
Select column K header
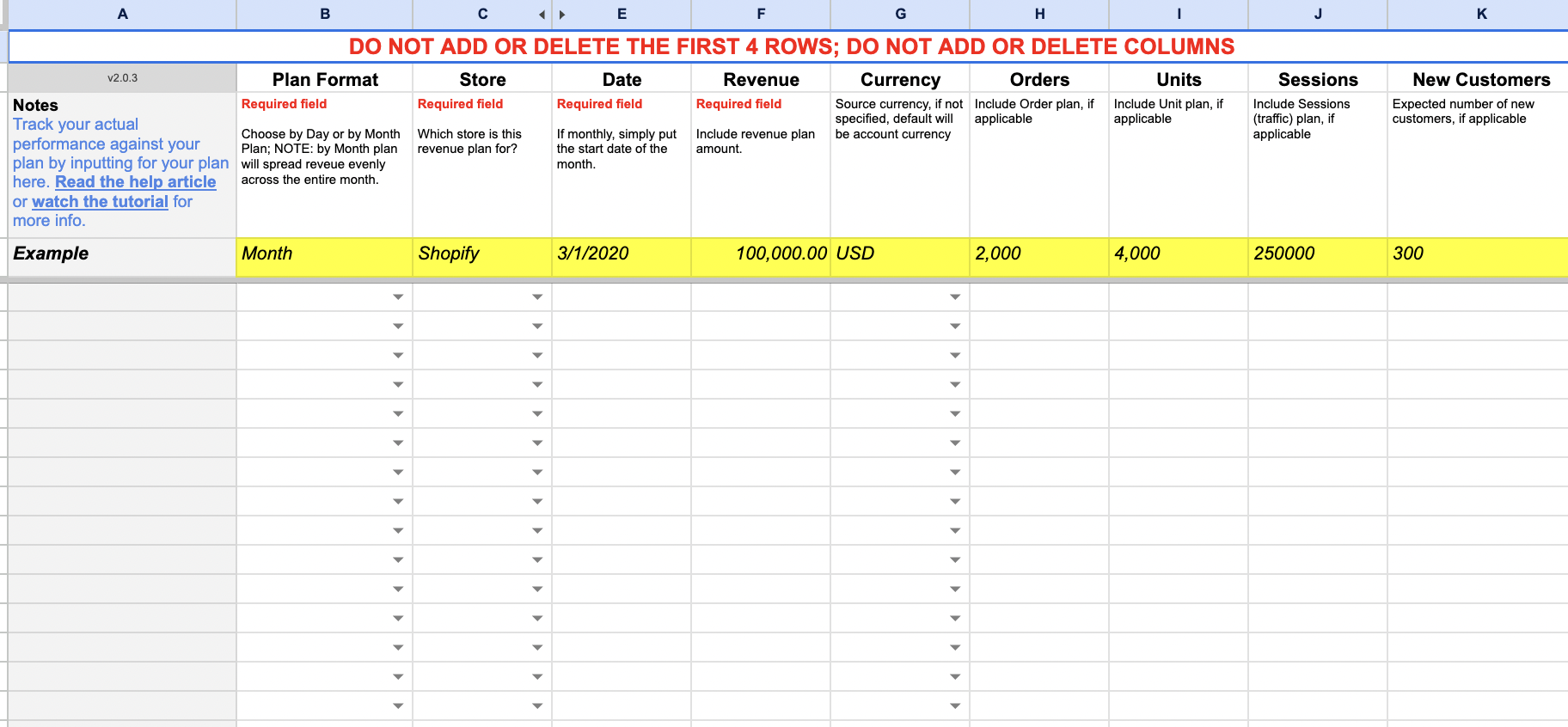click(1481, 15)
